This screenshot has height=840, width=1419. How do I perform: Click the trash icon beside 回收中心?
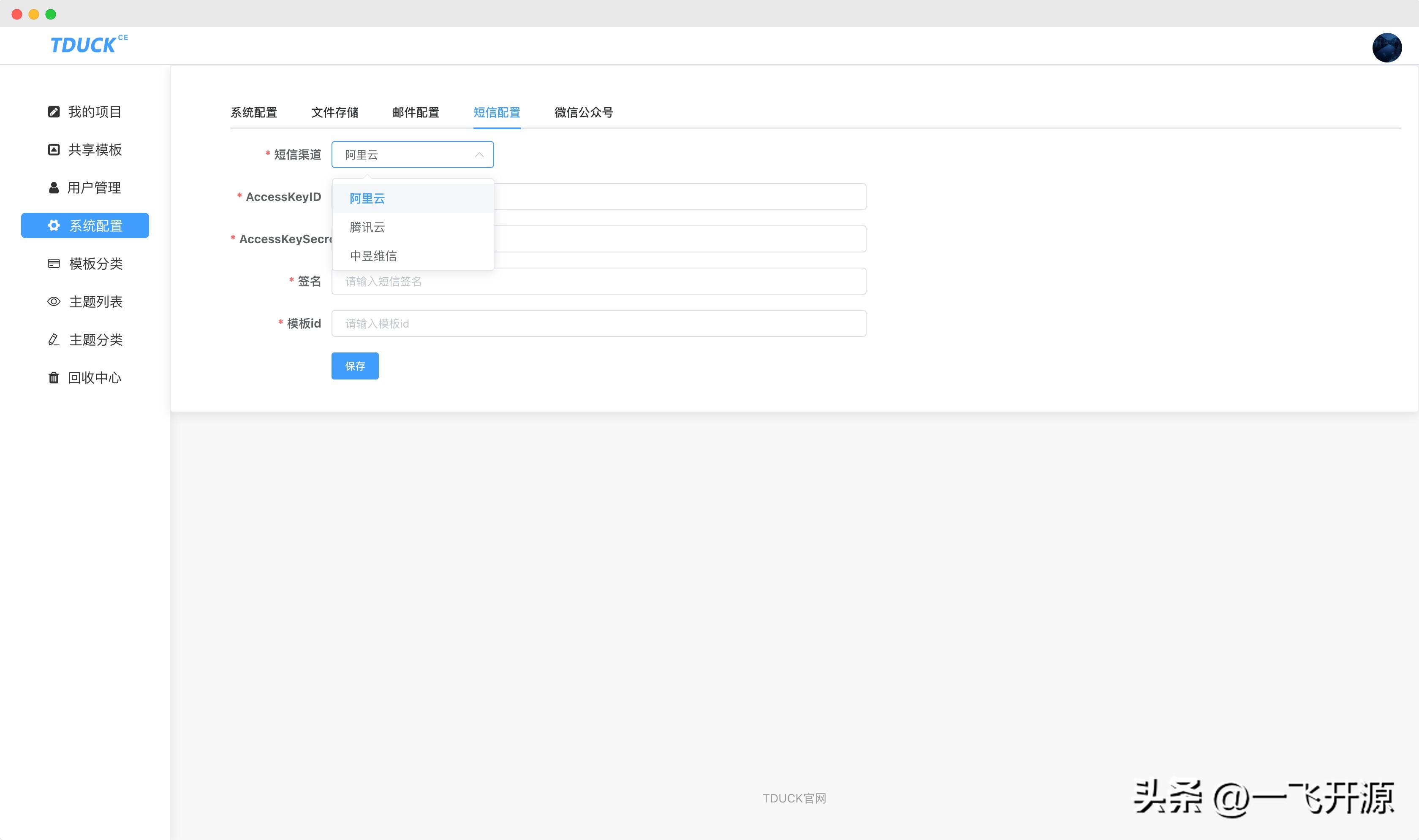[54, 377]
